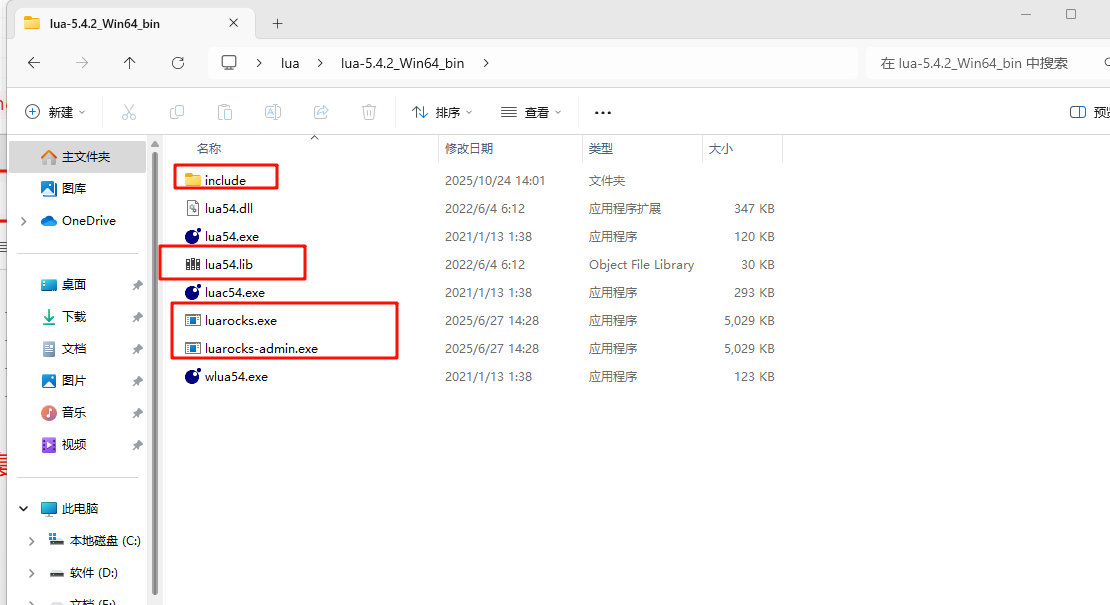Select the luarocks.exe file
Image resolution: width=1110 pixels, height=605 pixels.
pyautogui.click(x=240, y=321)
